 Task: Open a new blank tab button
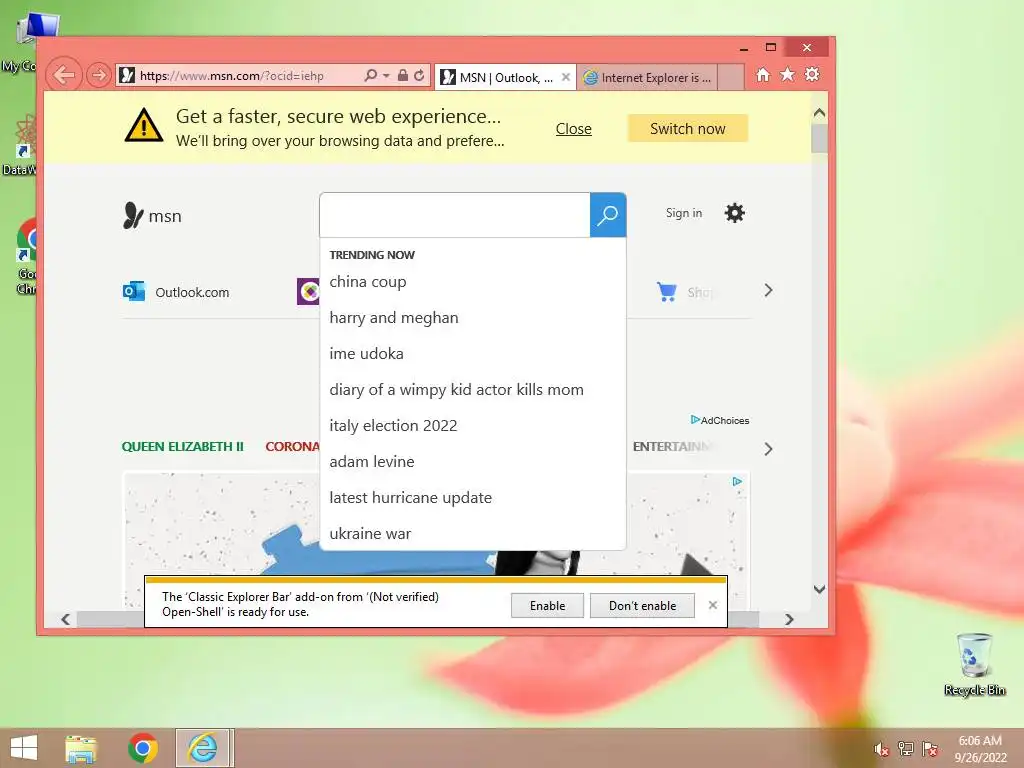(x=731, y=77)
